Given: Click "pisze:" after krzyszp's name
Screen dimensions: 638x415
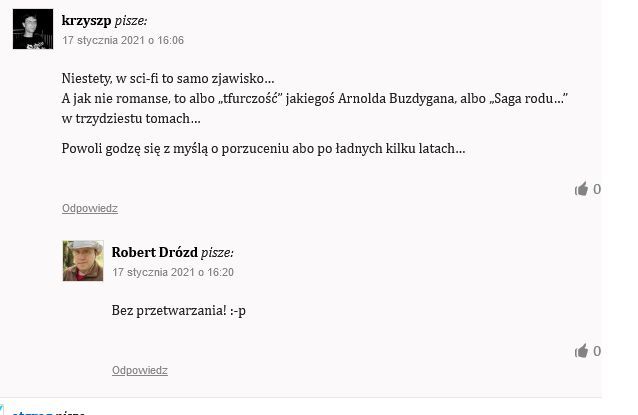Looking at the screenshot, I should tap(131, 21).
